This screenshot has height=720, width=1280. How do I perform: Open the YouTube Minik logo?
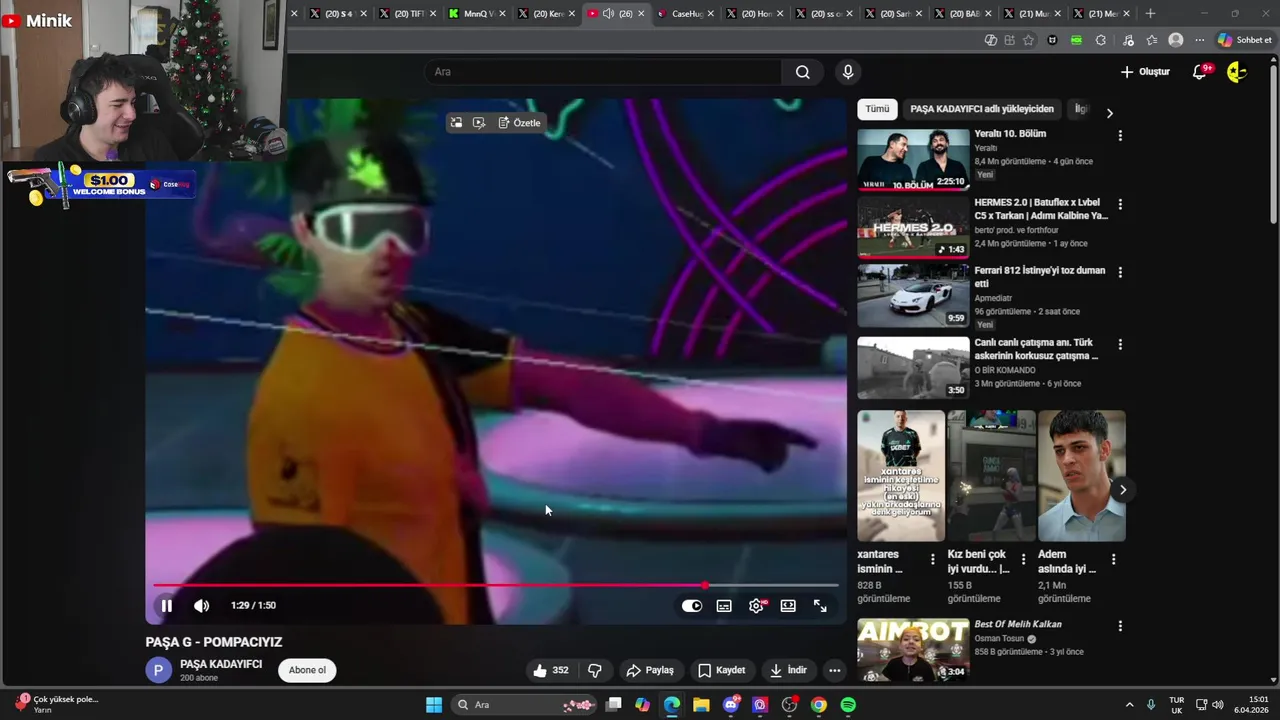[37, 20]
